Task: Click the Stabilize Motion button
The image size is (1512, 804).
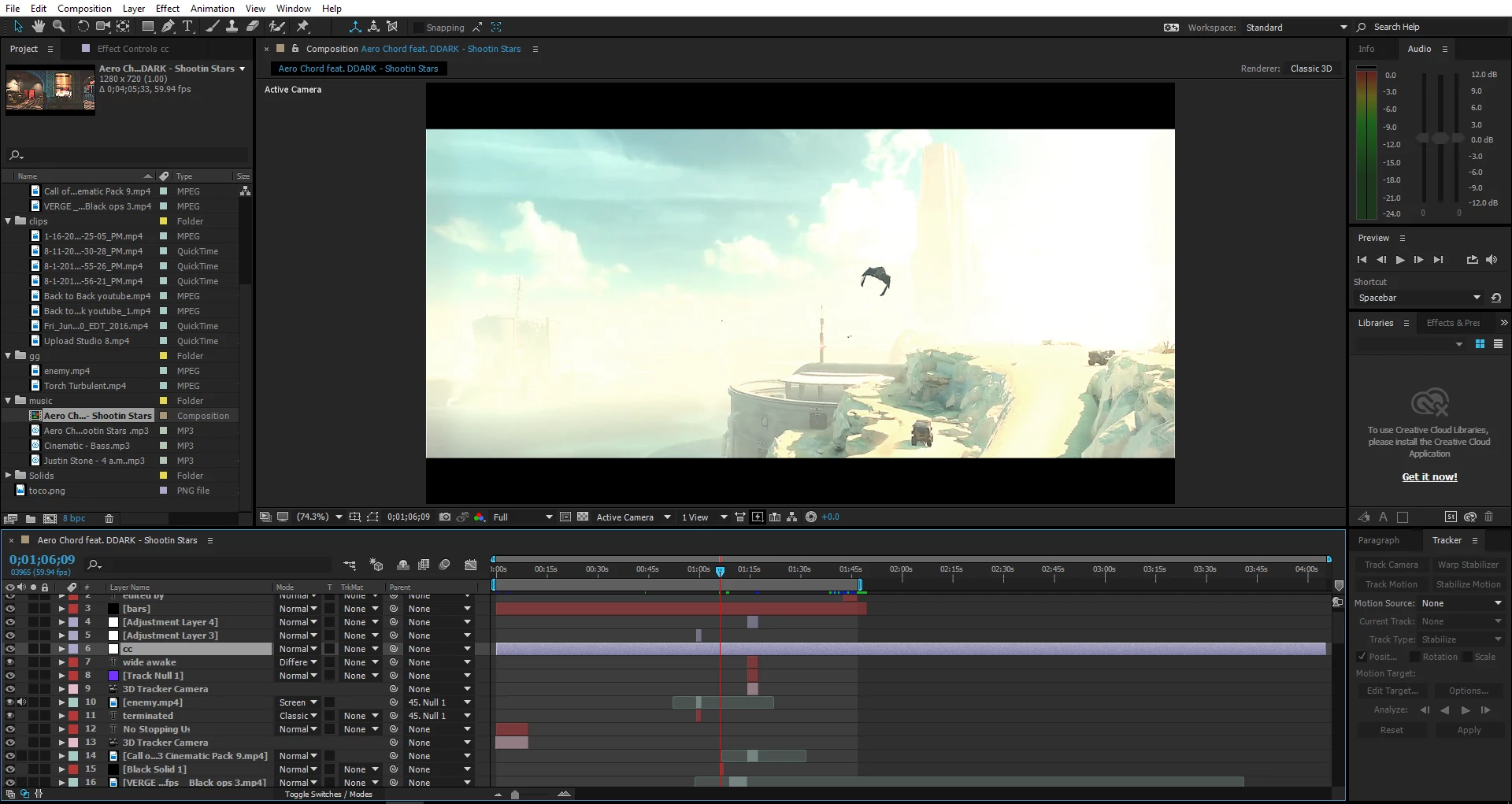Action: [1468, 584]
